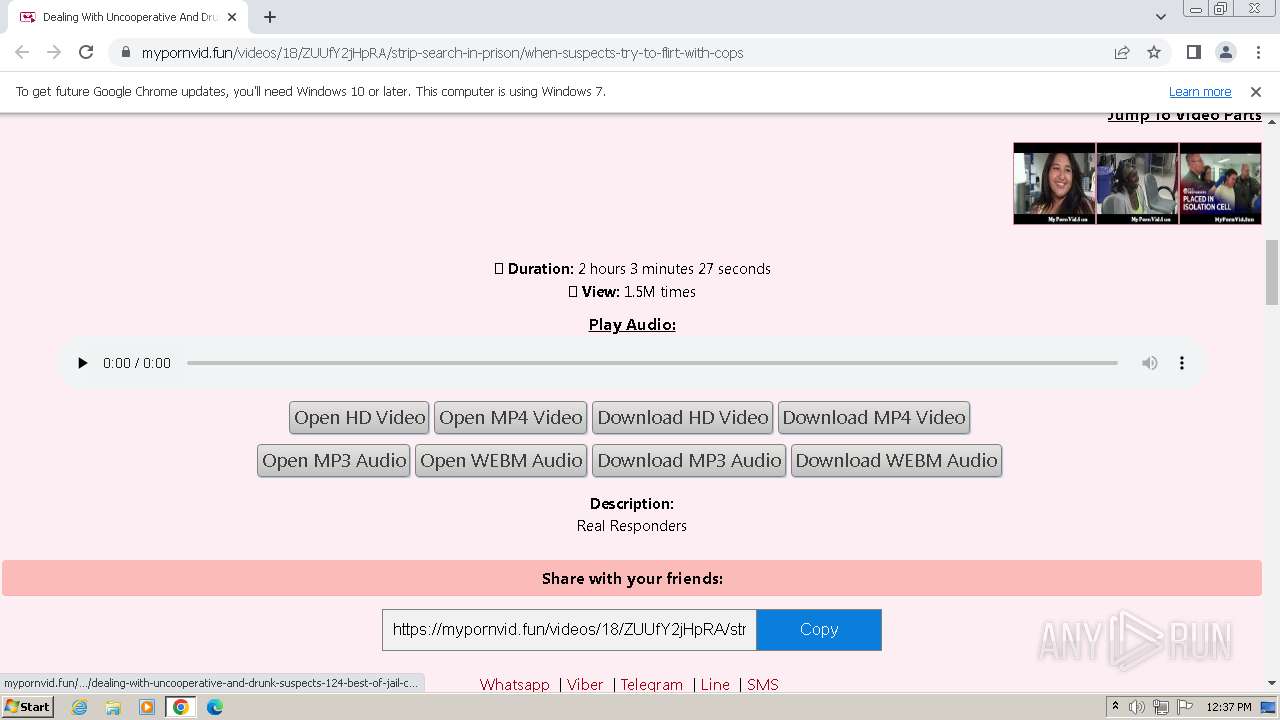
Task: Open the Chrome profile icon
Action: click(x=1225, y=53)
